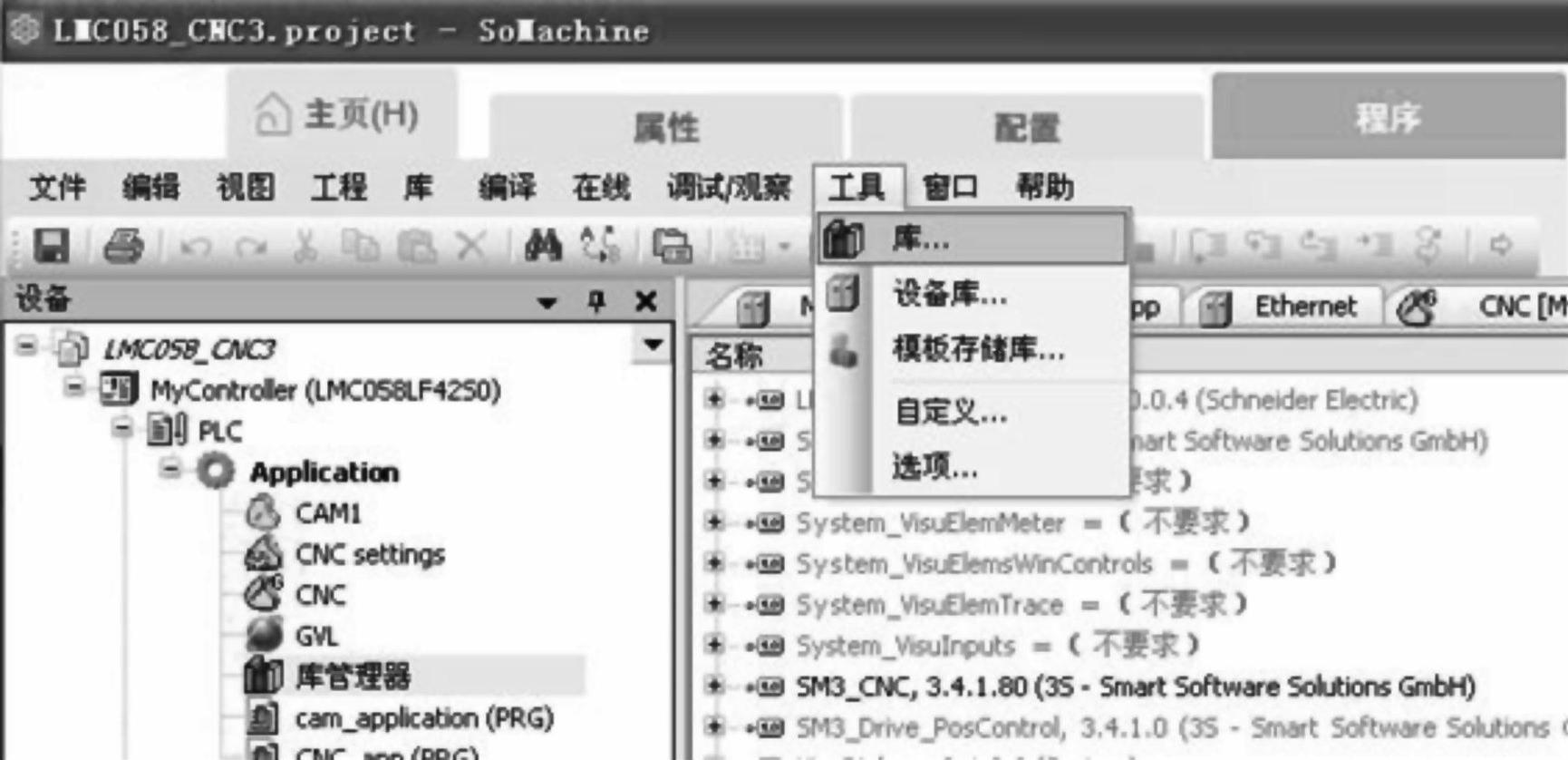Click the Print icon in the toolbar
1568x760 pixels.
coord(123,246)
